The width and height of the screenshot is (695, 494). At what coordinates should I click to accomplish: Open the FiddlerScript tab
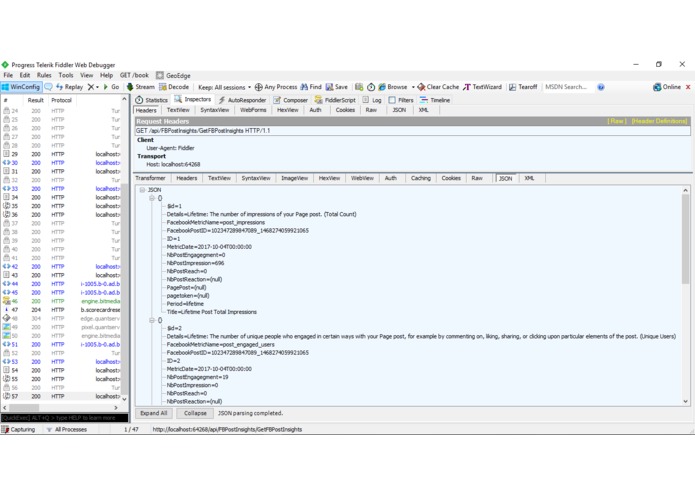[336, 100]
